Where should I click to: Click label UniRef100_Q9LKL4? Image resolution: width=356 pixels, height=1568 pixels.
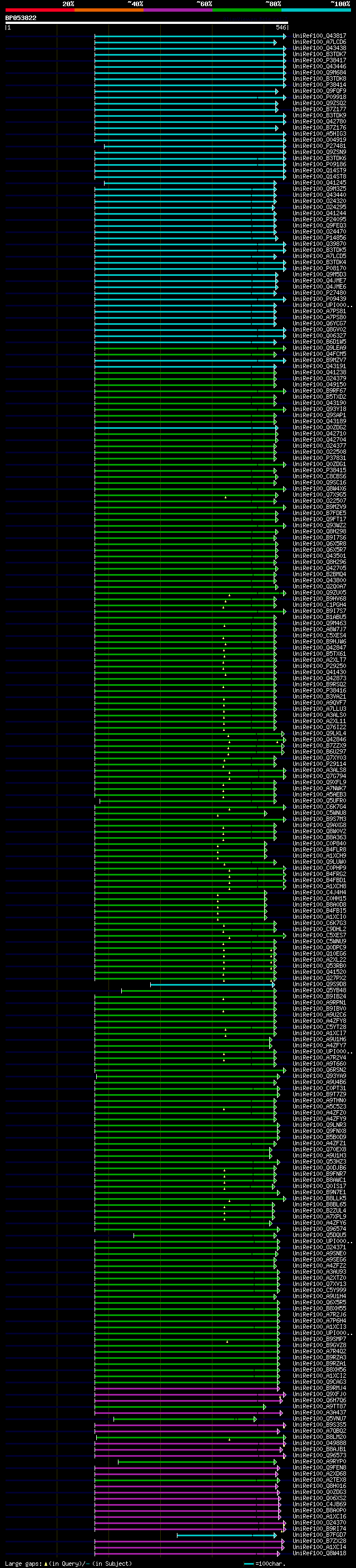click(x=319, y=734)
